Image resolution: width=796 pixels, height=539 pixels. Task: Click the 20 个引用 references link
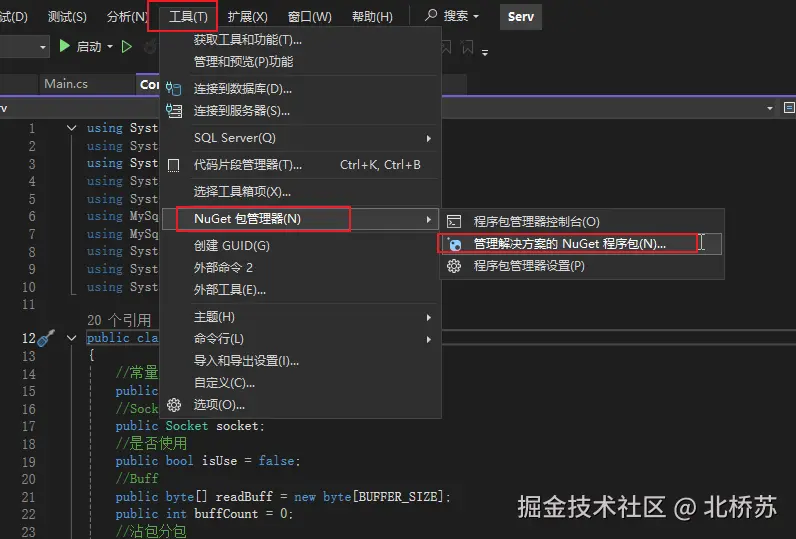click(119, 320)
